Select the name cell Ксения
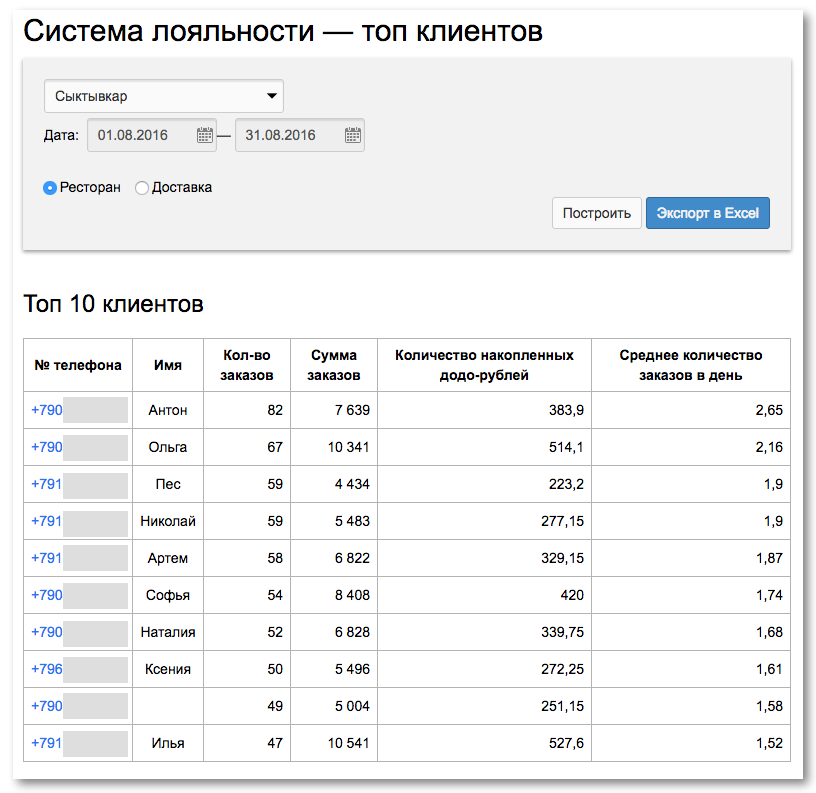 tap(168, 669)
